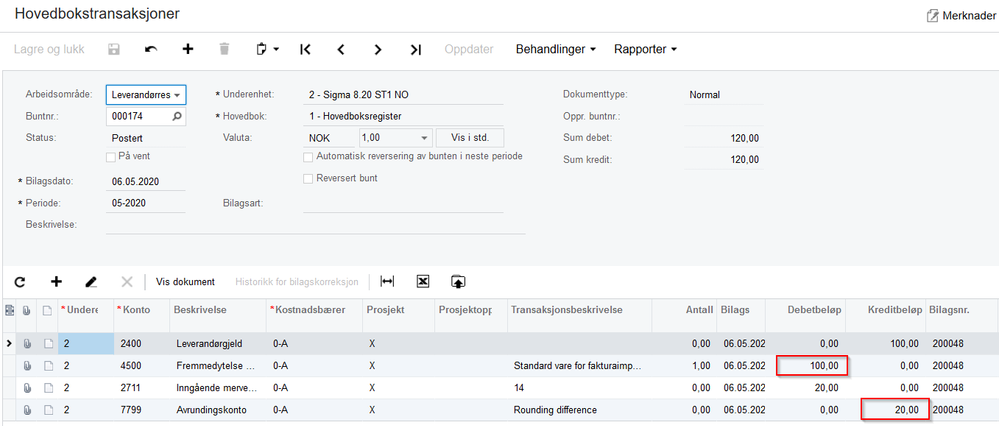Open the Arbeidsområde dropdown
Viewport: 999px width, 426px height.
click(x=146, y=95)
